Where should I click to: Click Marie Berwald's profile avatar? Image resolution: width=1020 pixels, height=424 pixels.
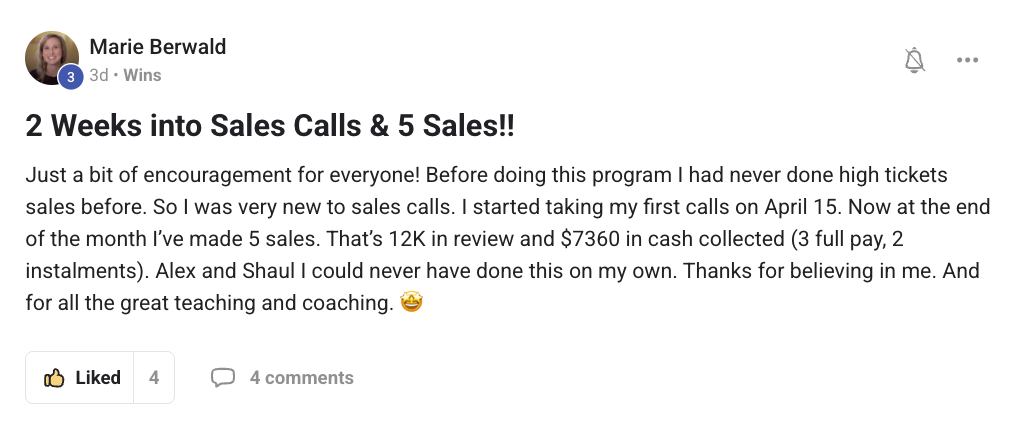click(x=52, y=56)
